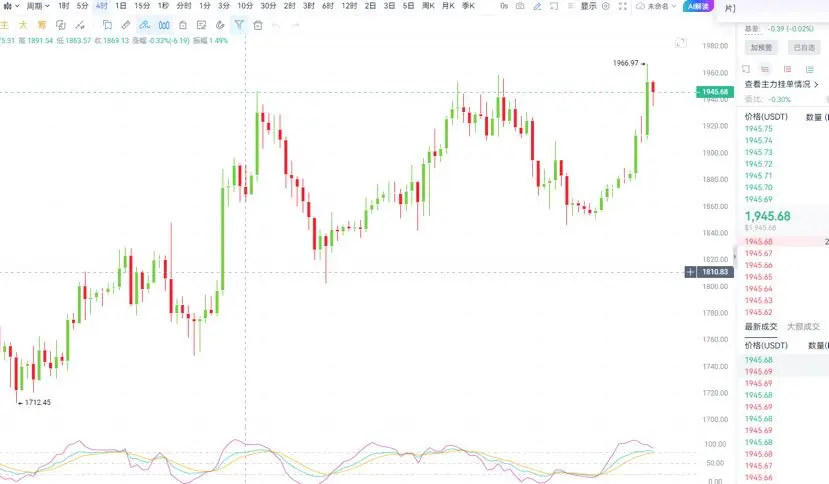Expand the 周期 period dropdown
Viewport: 829px width, 484px height.
pyautogui.click(x=38, y=6)
